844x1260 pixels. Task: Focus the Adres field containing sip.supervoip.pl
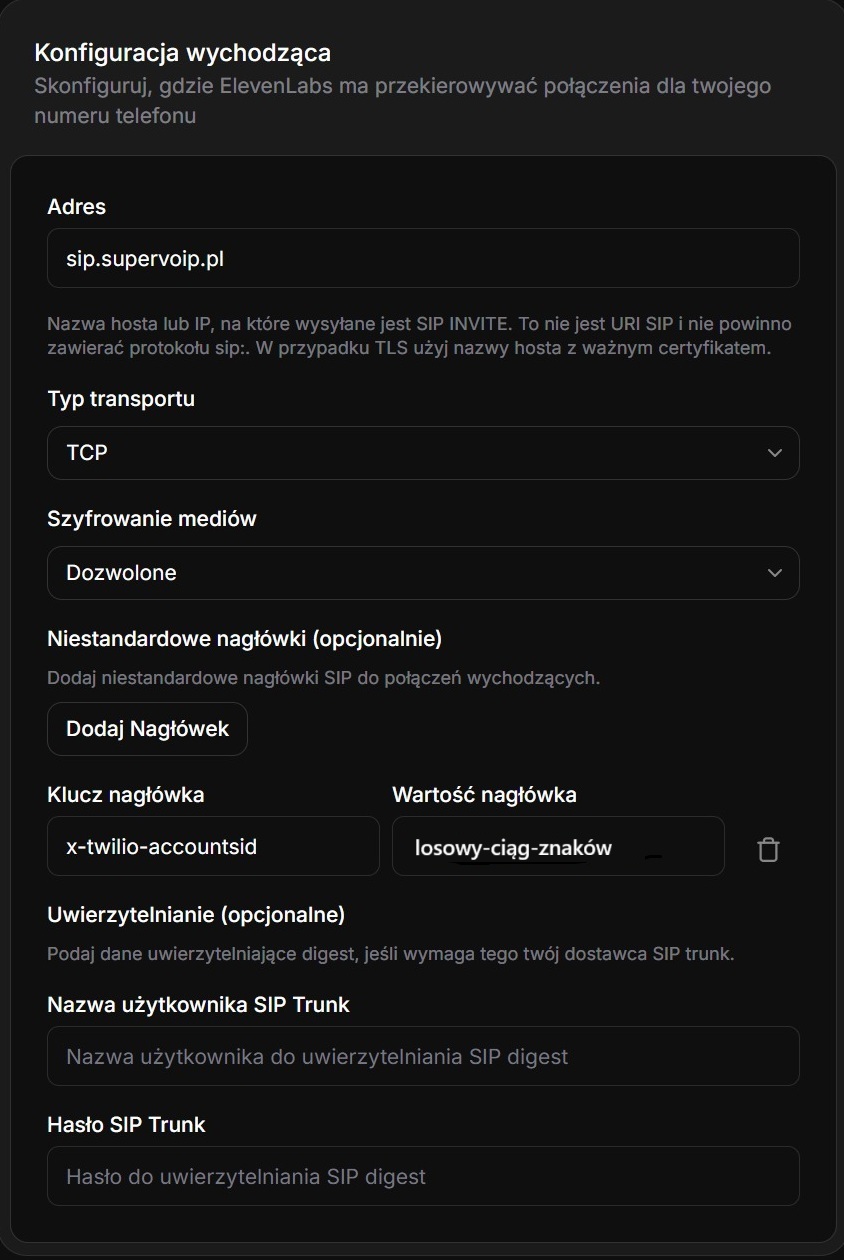pos(423,258)
